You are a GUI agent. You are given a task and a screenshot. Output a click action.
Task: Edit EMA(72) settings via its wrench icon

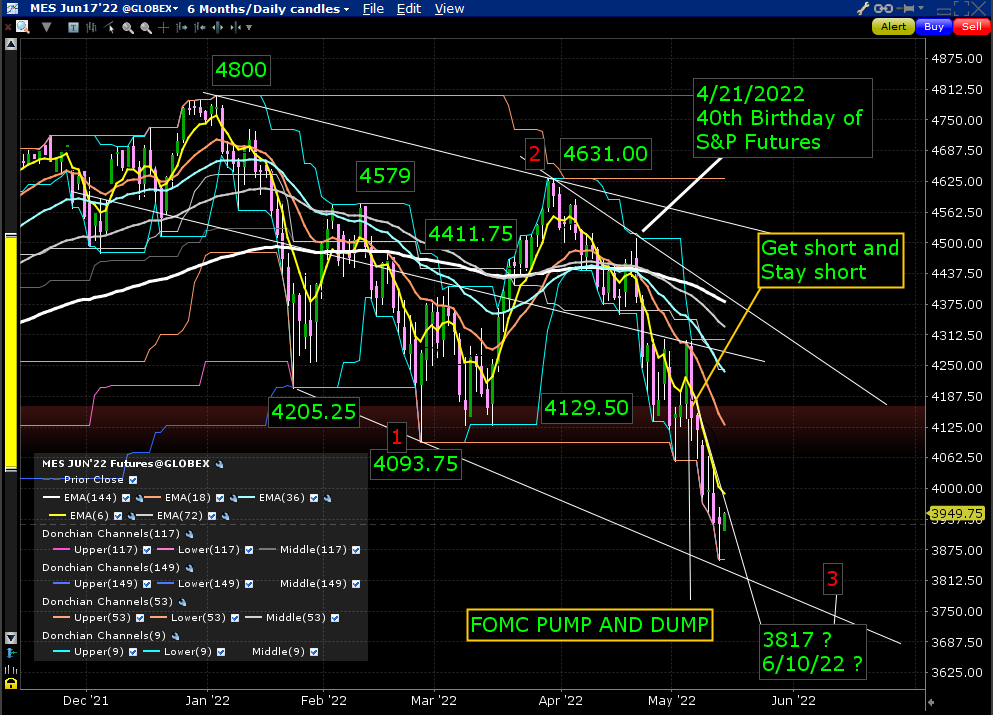pyautogui.click(x=225, y=516)
